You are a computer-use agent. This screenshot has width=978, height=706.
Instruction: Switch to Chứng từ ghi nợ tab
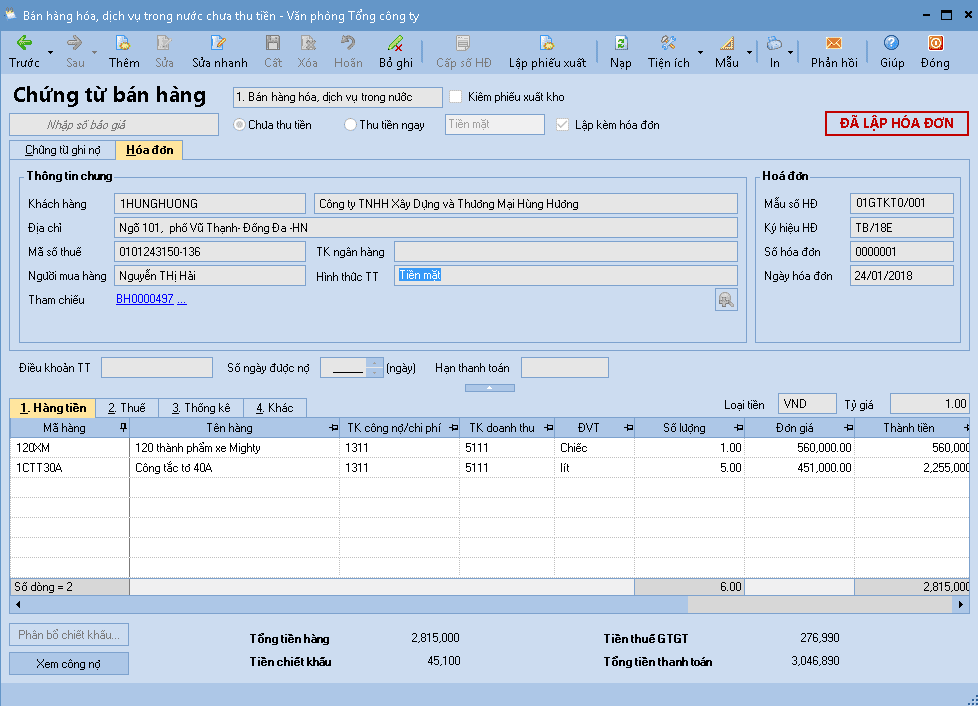coord(62,150)
